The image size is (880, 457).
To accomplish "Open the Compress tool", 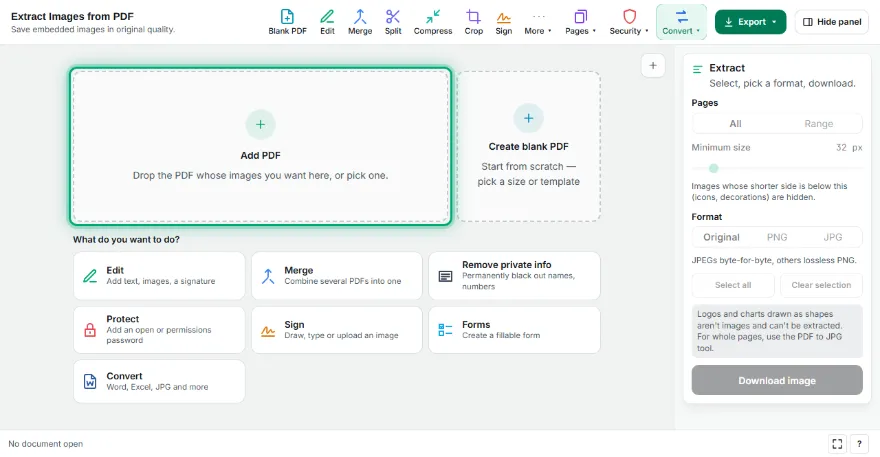I will [x=433, y=22].
